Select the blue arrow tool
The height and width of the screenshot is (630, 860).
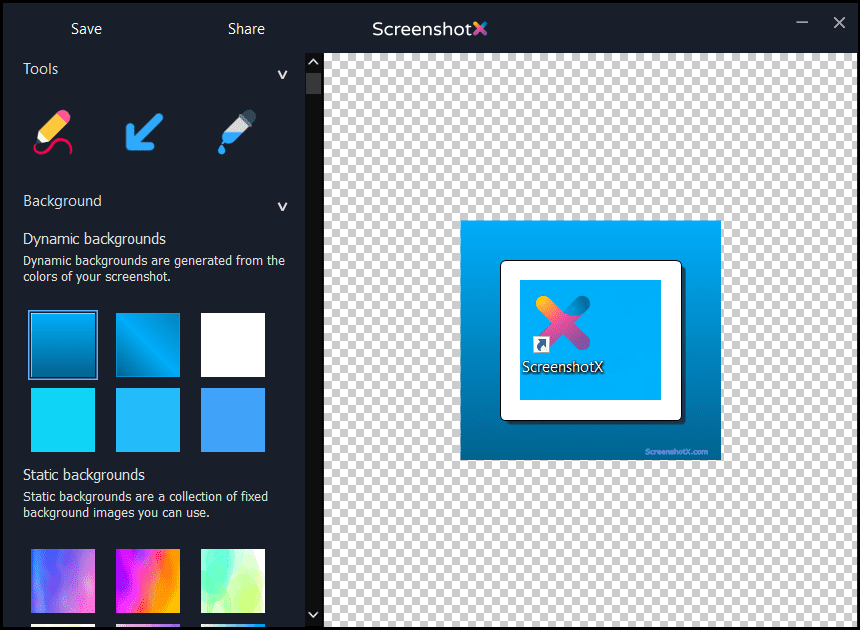pos(144,132)
